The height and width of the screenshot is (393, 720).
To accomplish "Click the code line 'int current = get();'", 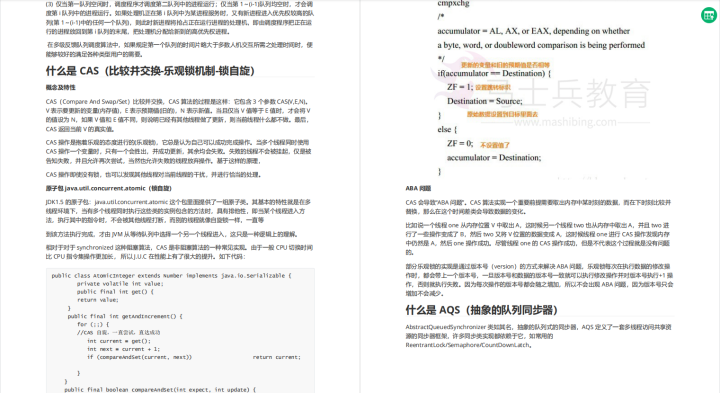I will coord(119,341).
